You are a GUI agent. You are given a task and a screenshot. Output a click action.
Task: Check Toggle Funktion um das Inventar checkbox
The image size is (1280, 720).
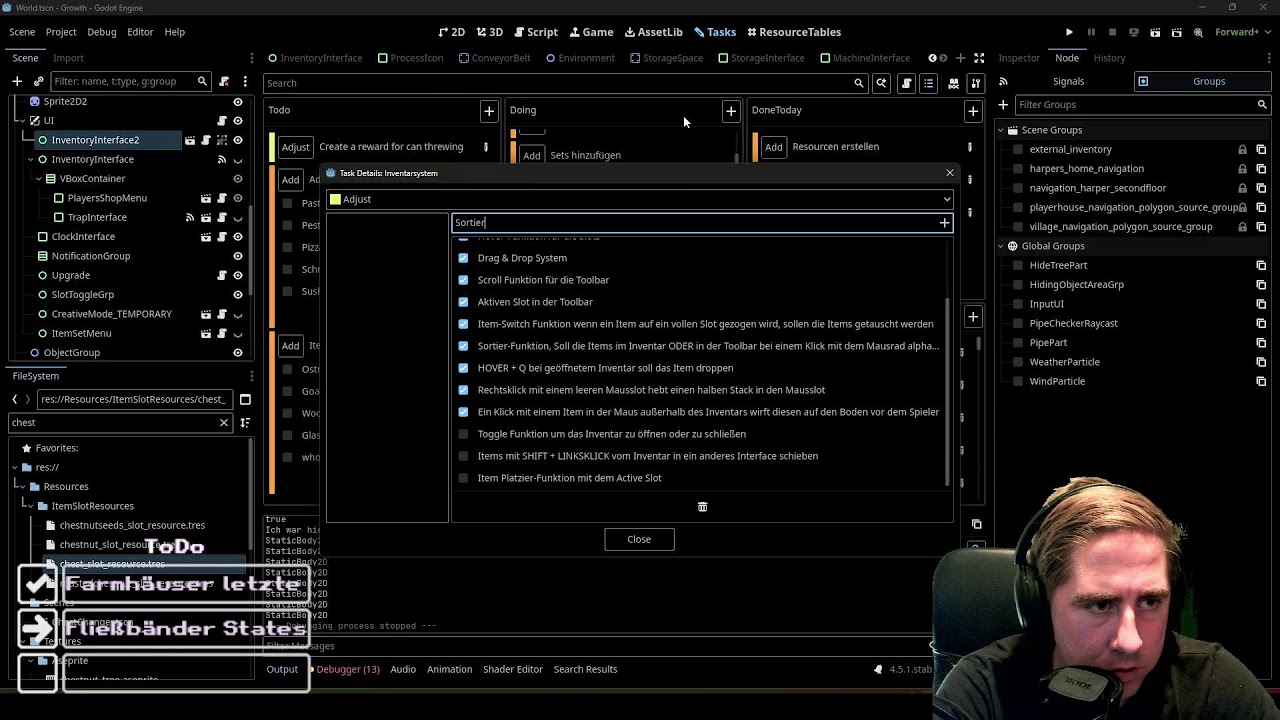click(463, 434)
